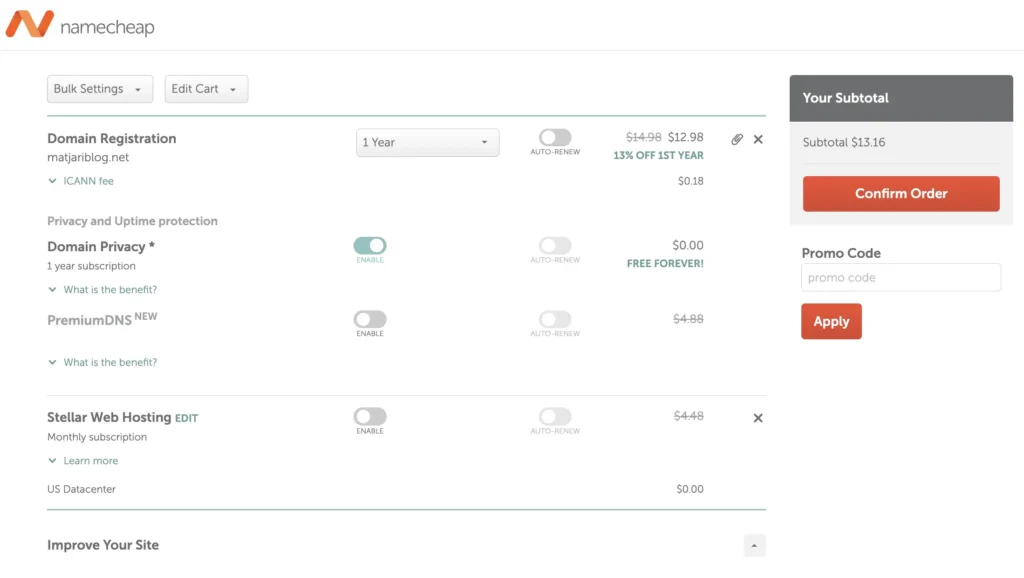Image resolution: width=1024 pixels, height=578 pixels.
Task: Click the Apply promo code button
Action: 831,321
